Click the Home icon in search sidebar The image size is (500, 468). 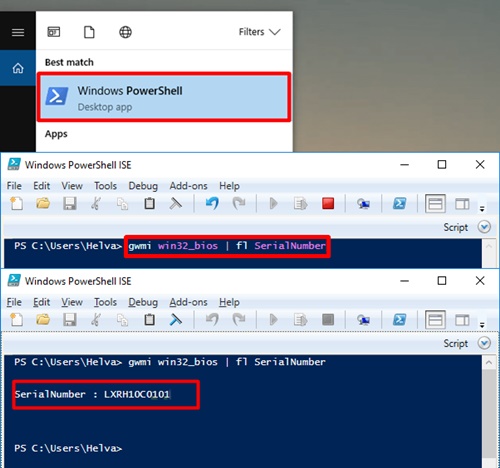(x=18, y=68)
